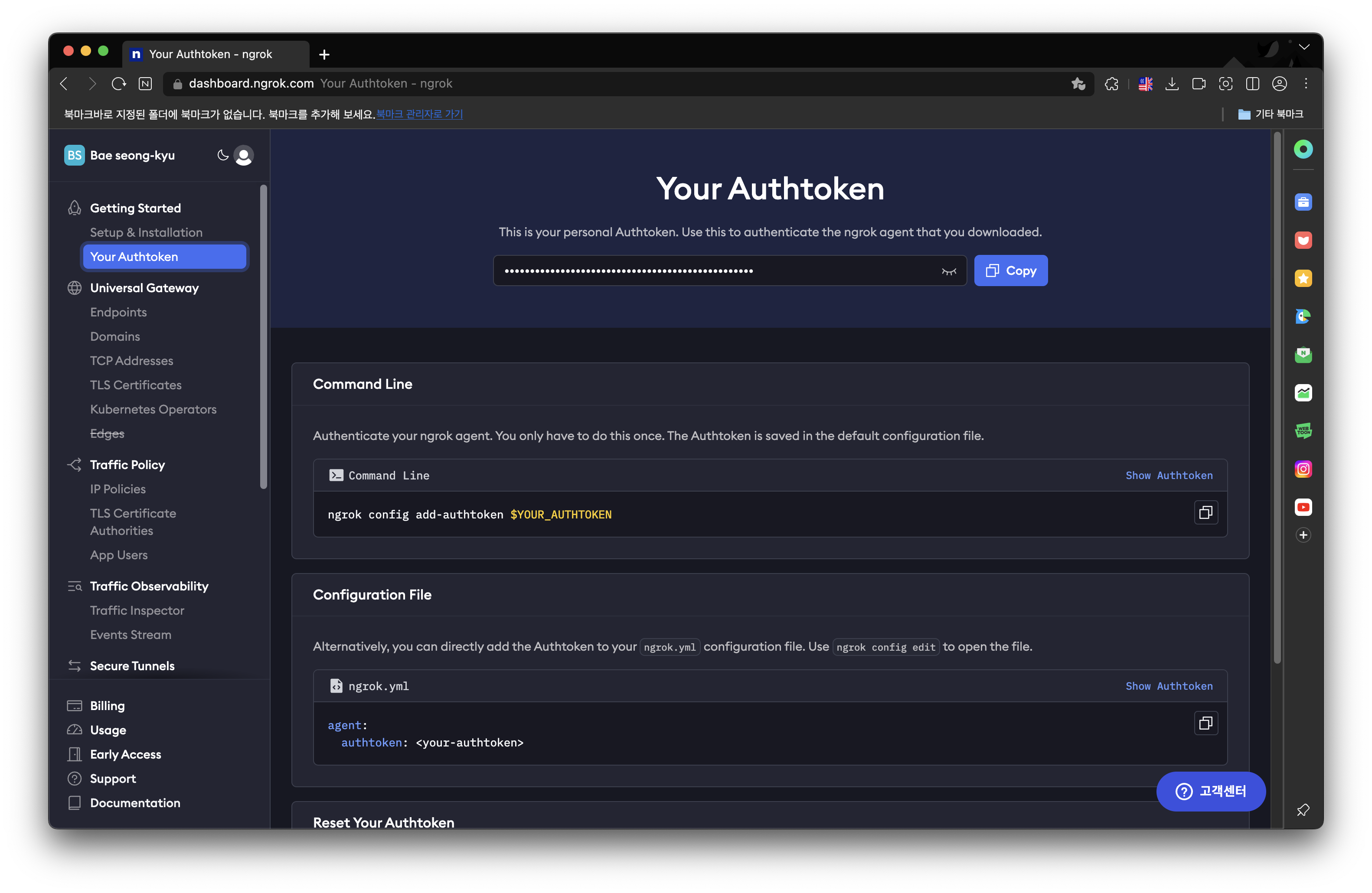Toggle dark mode with the moon icon
The width and height of the screenshot is (1372, 893).
click(222, 155)
